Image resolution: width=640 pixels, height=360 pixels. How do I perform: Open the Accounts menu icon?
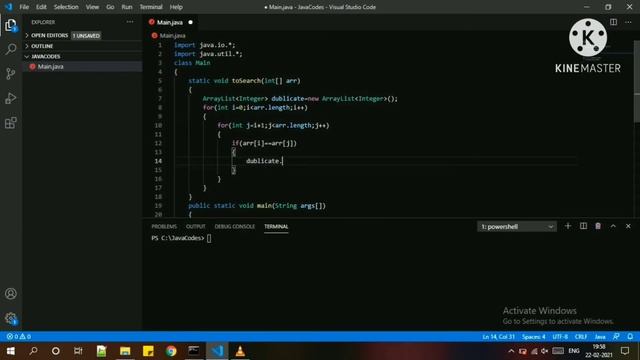point(11,293)
